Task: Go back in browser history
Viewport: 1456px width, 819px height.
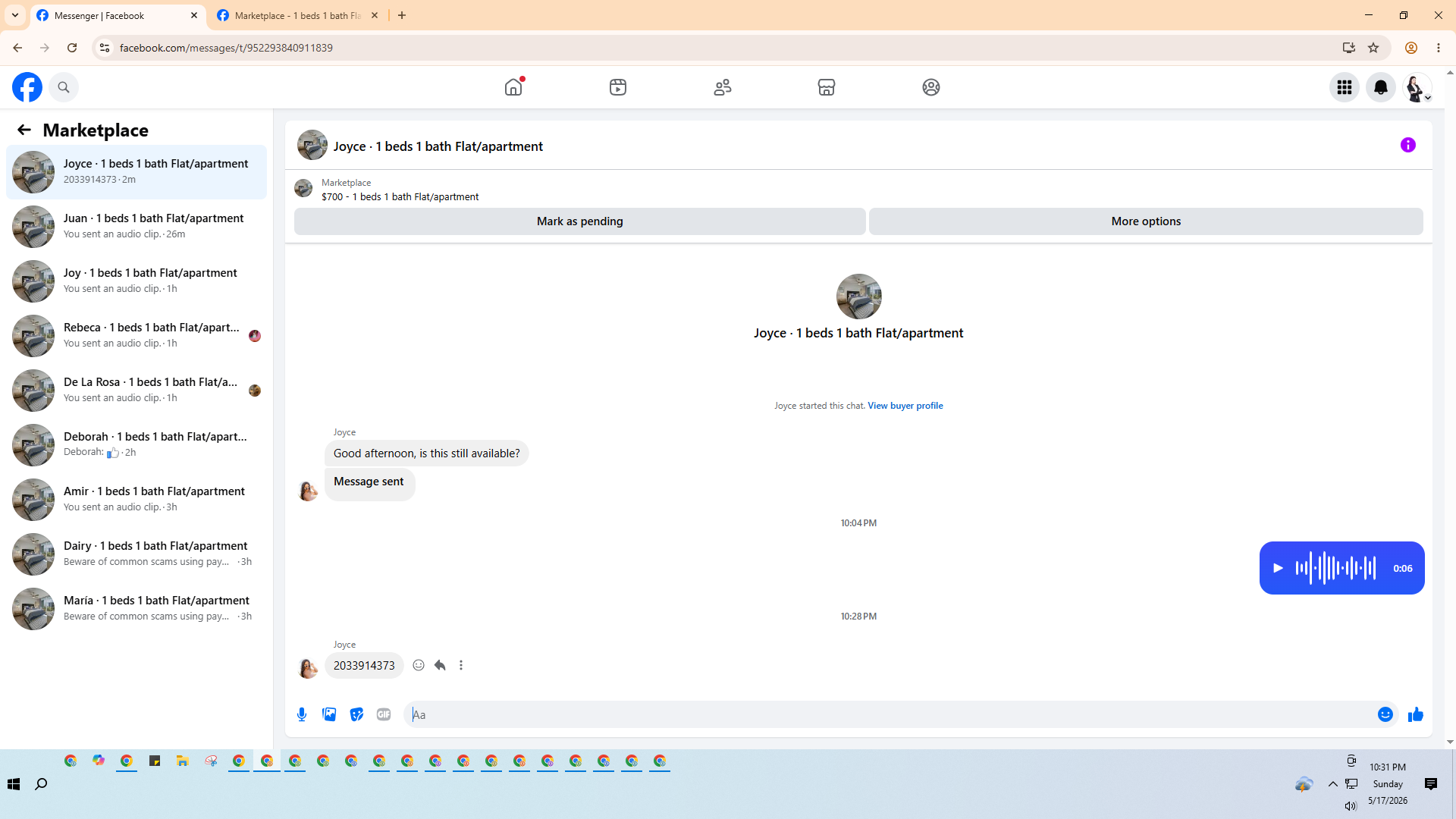Action: tap(17, 48)
